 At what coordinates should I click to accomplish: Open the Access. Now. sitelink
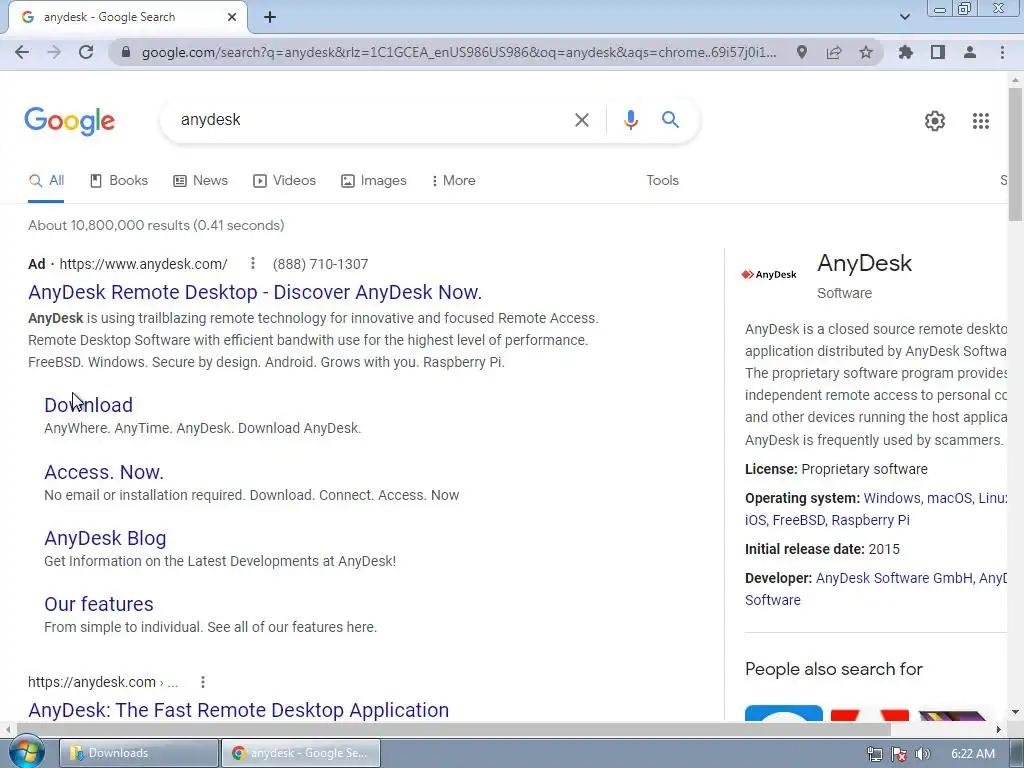[104, 472]
